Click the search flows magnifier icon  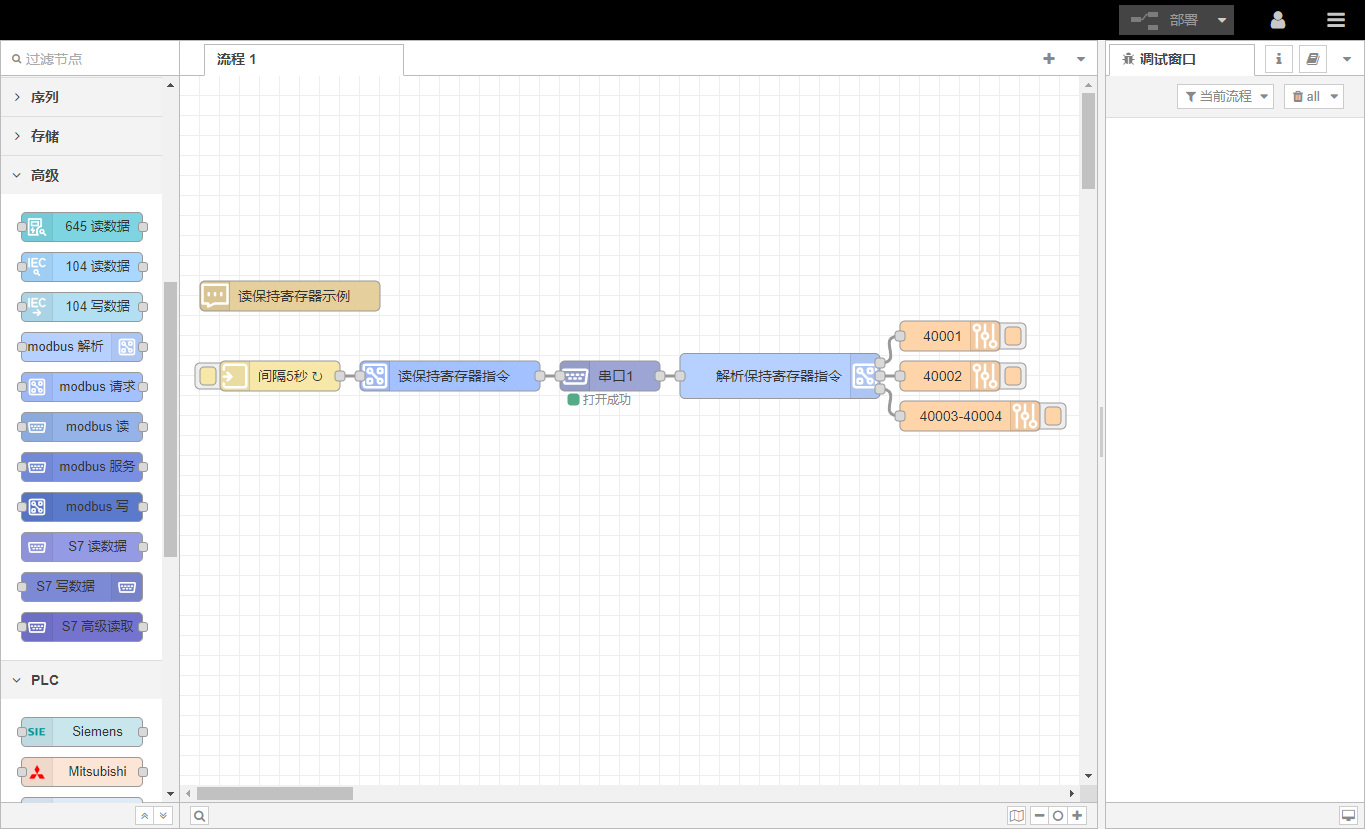pos(200,816)
